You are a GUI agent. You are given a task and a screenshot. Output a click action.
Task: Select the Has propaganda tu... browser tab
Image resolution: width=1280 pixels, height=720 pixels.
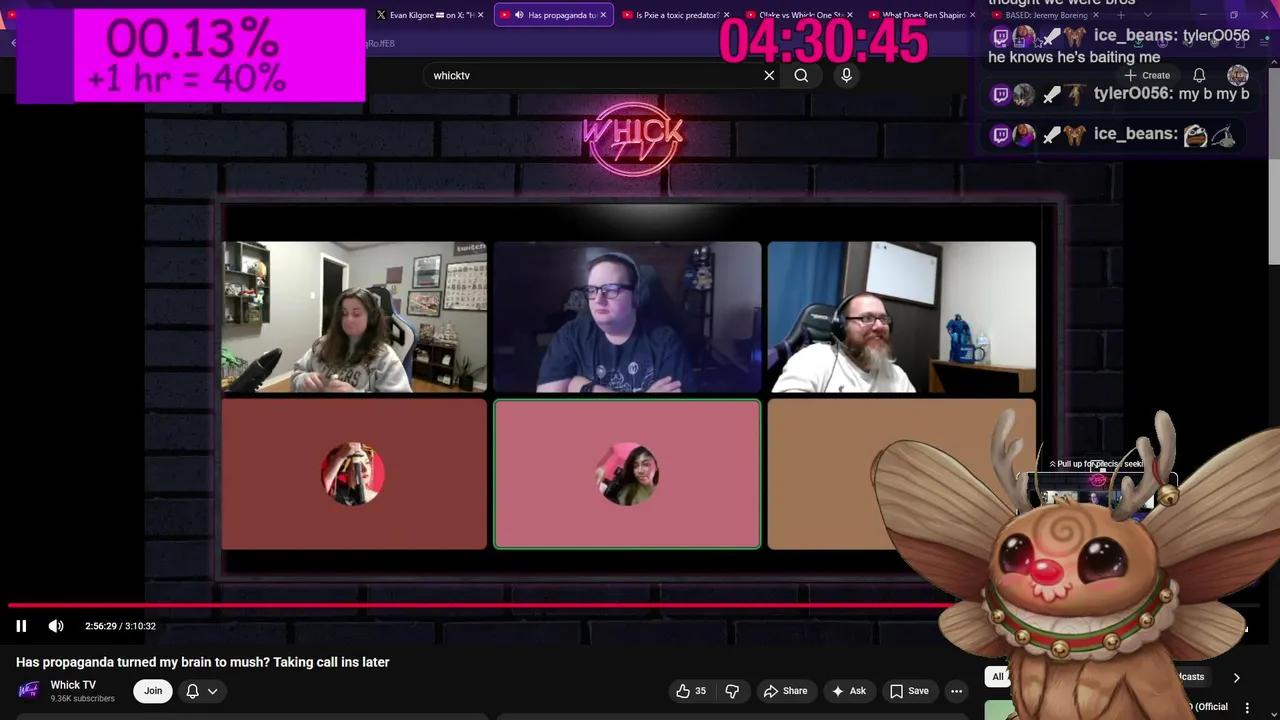pyautogui.click(x=553, y=15)
